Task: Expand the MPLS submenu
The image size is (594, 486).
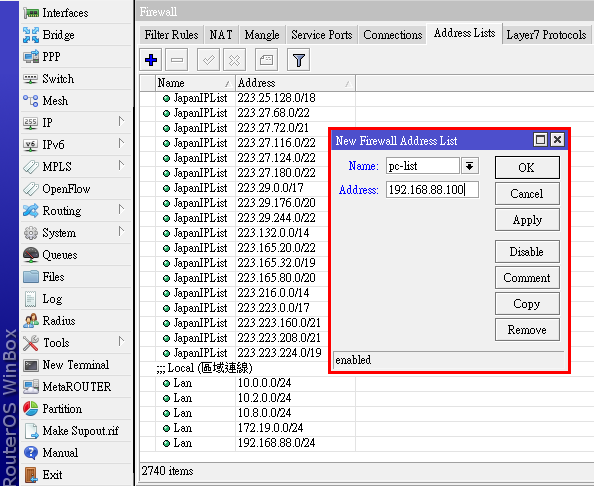Action: tap(121, 166)
